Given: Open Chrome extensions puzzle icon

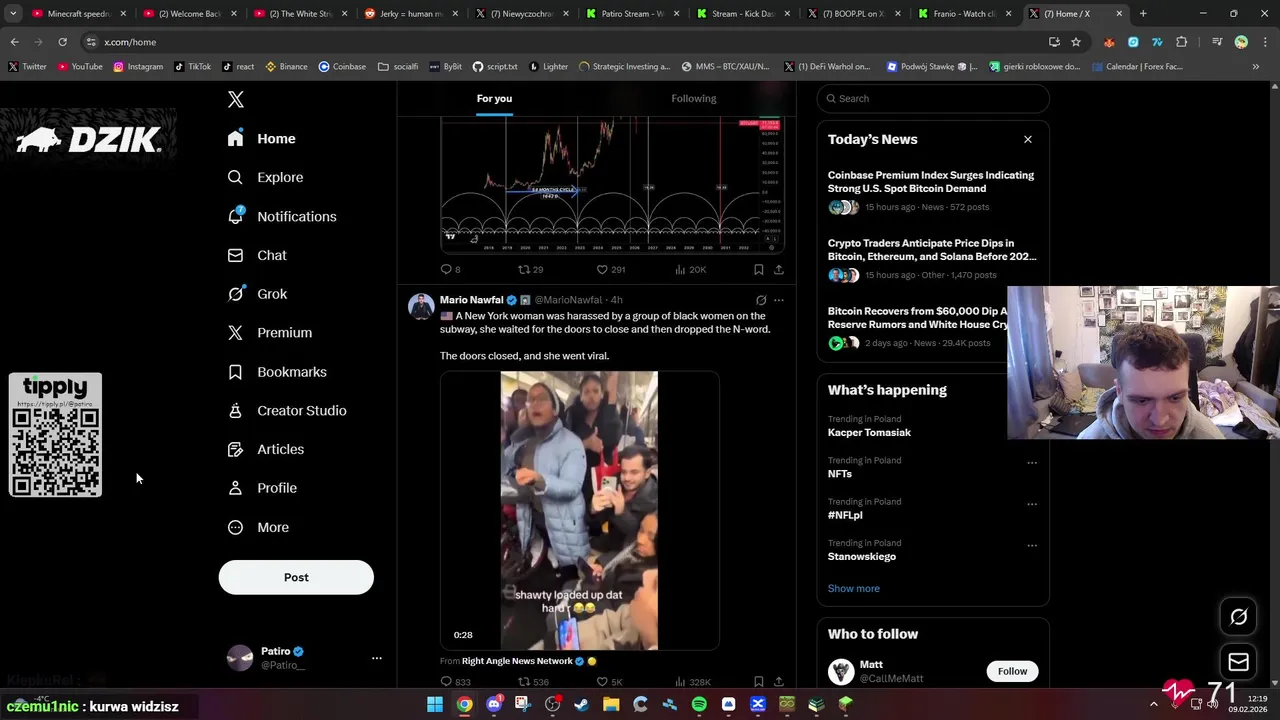Looking at the screenshot, I should coord(1181,42).
